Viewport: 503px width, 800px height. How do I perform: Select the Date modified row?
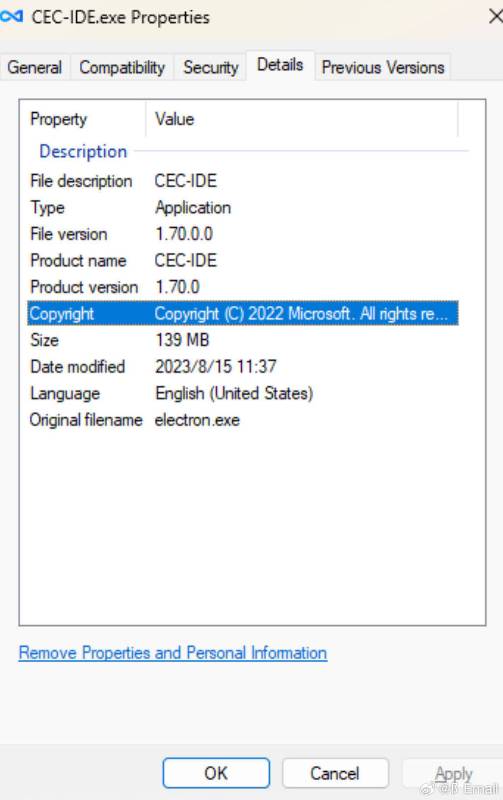[x=243, y=367]
